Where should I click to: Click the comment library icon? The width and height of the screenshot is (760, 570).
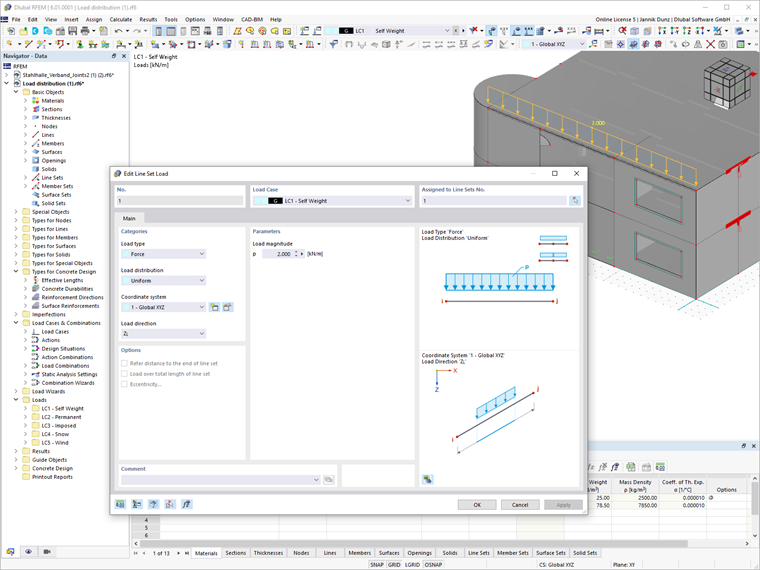pyautogui.click(x=329, y=479)
